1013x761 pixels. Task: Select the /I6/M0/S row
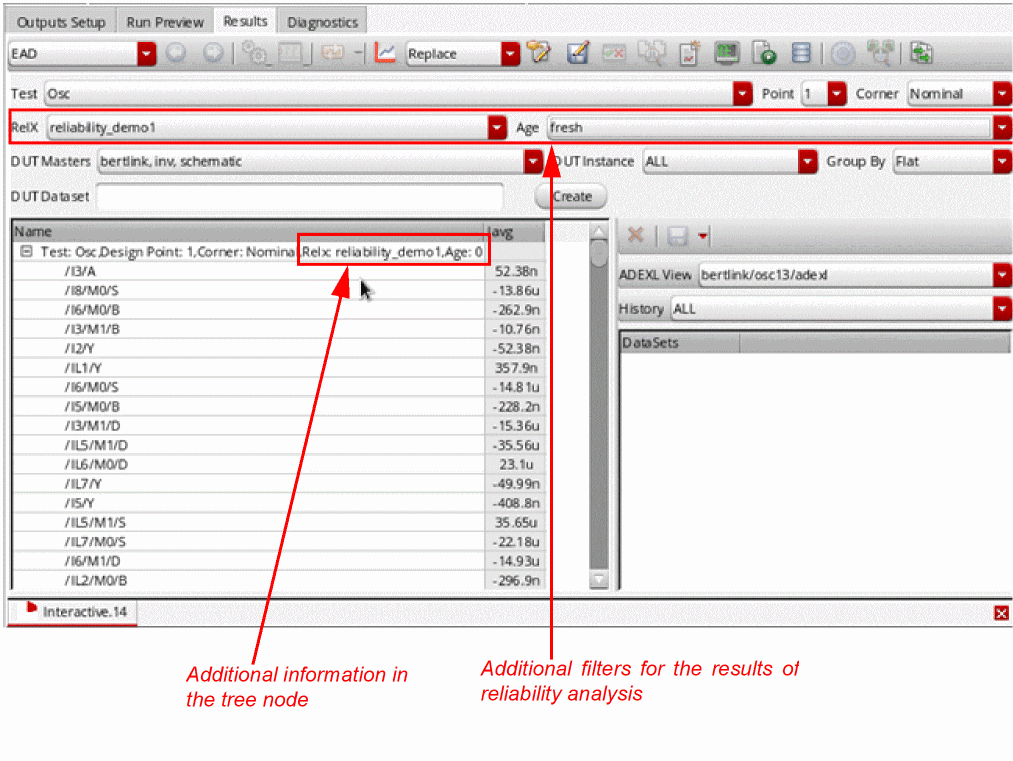click(278, 388)
